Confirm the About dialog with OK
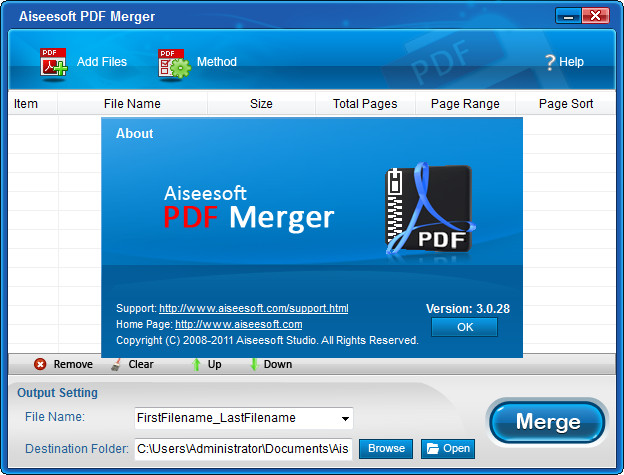This screenshot has width=624, height=475. (464, 327)
